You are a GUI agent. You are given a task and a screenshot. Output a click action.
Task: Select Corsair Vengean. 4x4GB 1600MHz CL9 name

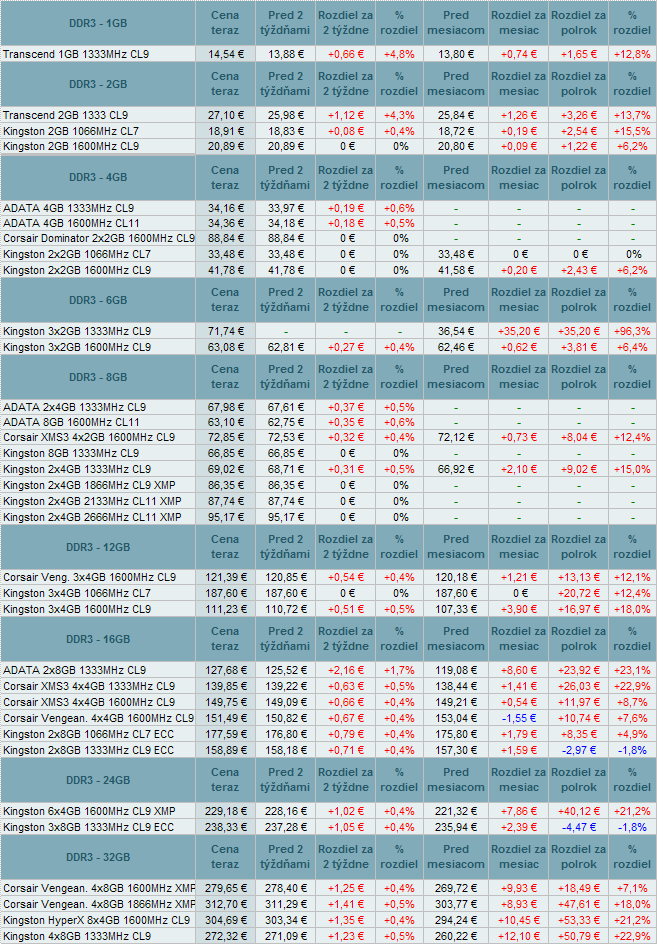click(x=98, y=718)
